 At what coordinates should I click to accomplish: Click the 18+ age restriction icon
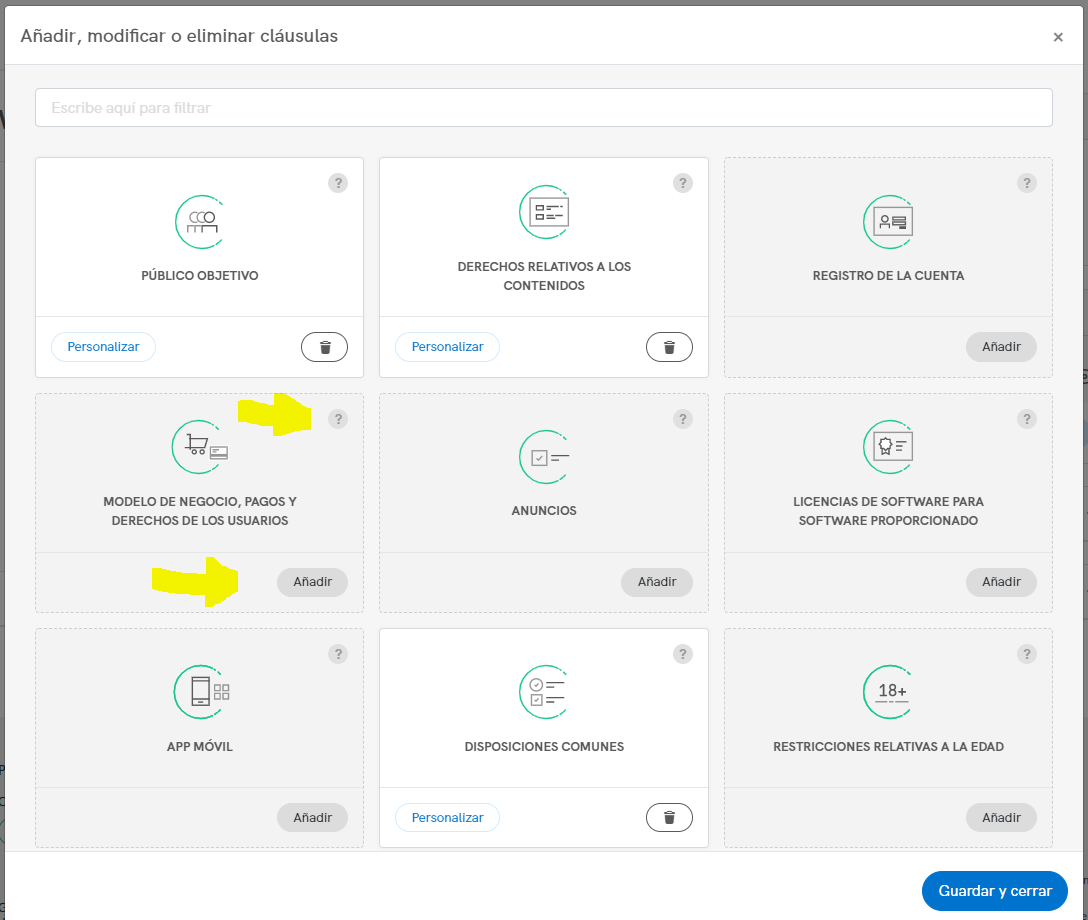pyautogui.click(x=888, y=692)
